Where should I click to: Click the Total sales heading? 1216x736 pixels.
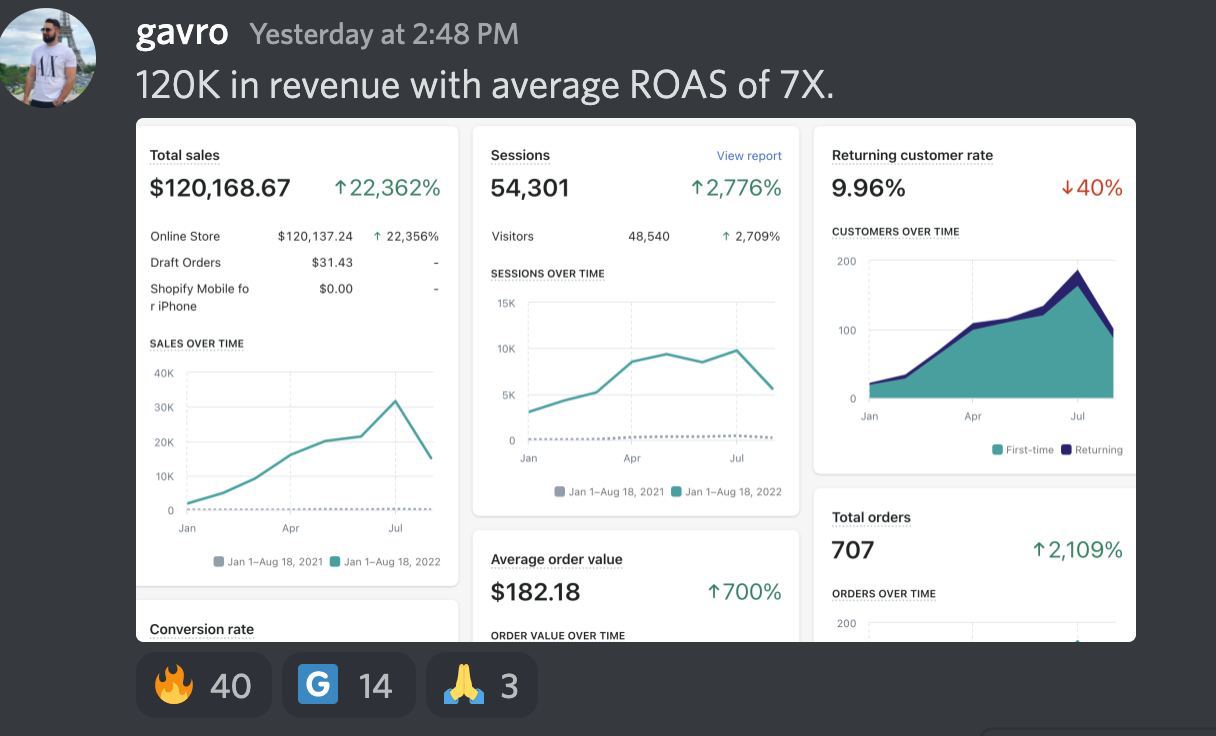[x=184, y=155]
